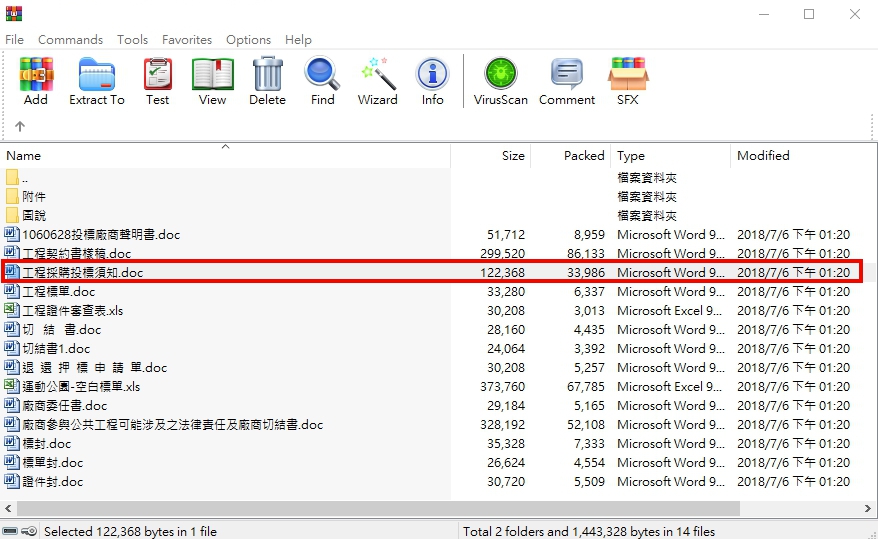Click the Add archive toolbar icon
Viewport: 878px width, 539px height.
coord(36,74)
